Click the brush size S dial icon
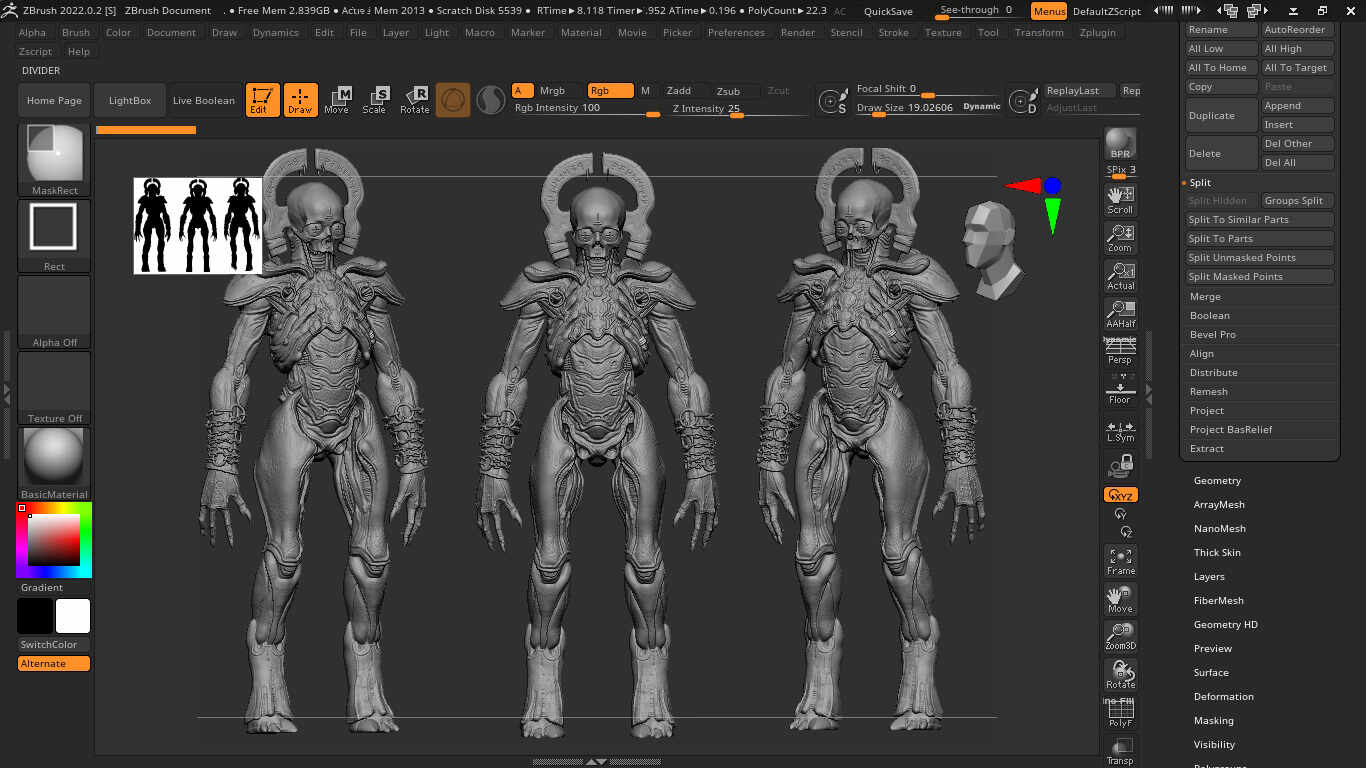Image resolution: width=1366 pixels, height=768 pixels. tap(833, 101)
